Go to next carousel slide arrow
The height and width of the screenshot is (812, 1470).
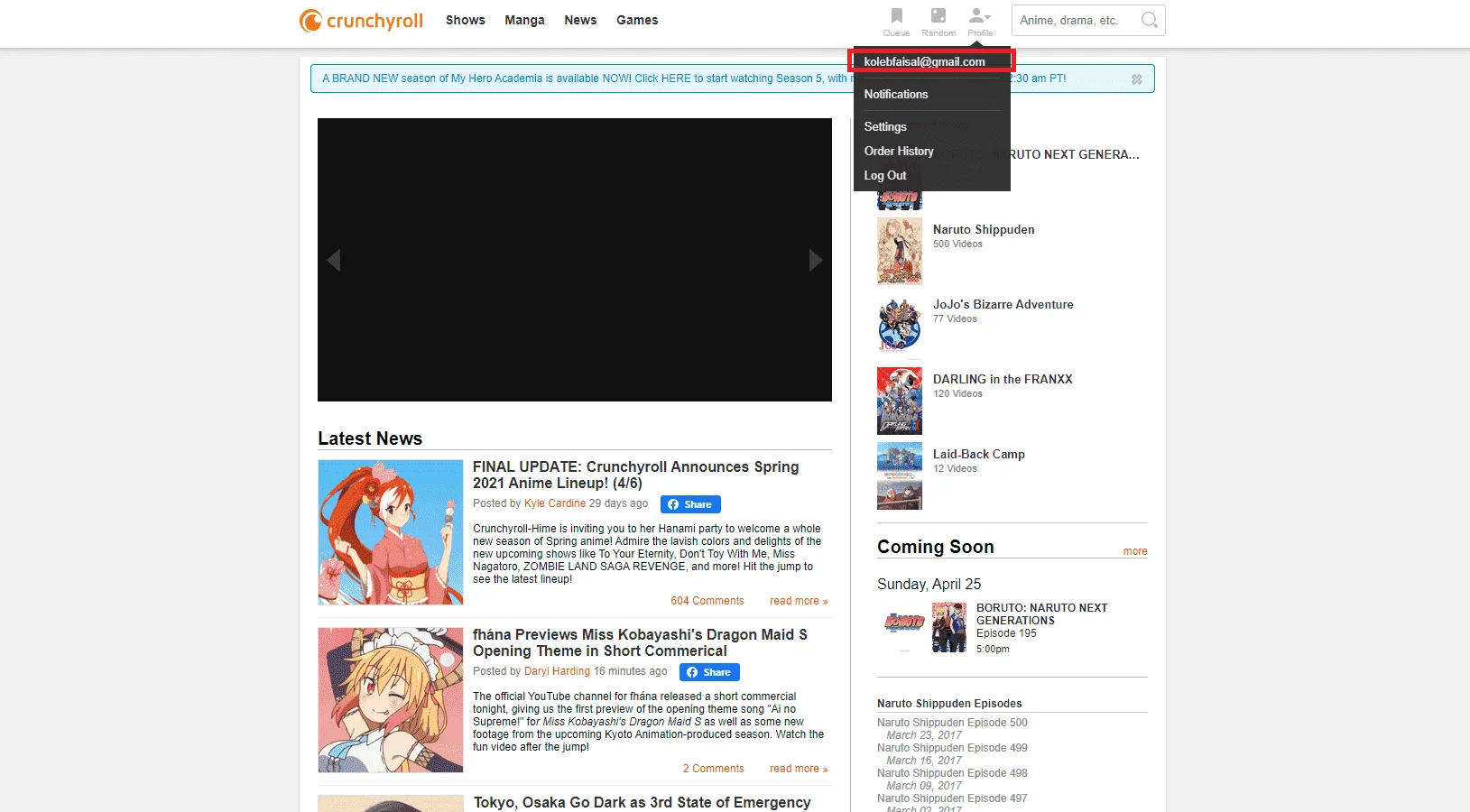(816, 261)
